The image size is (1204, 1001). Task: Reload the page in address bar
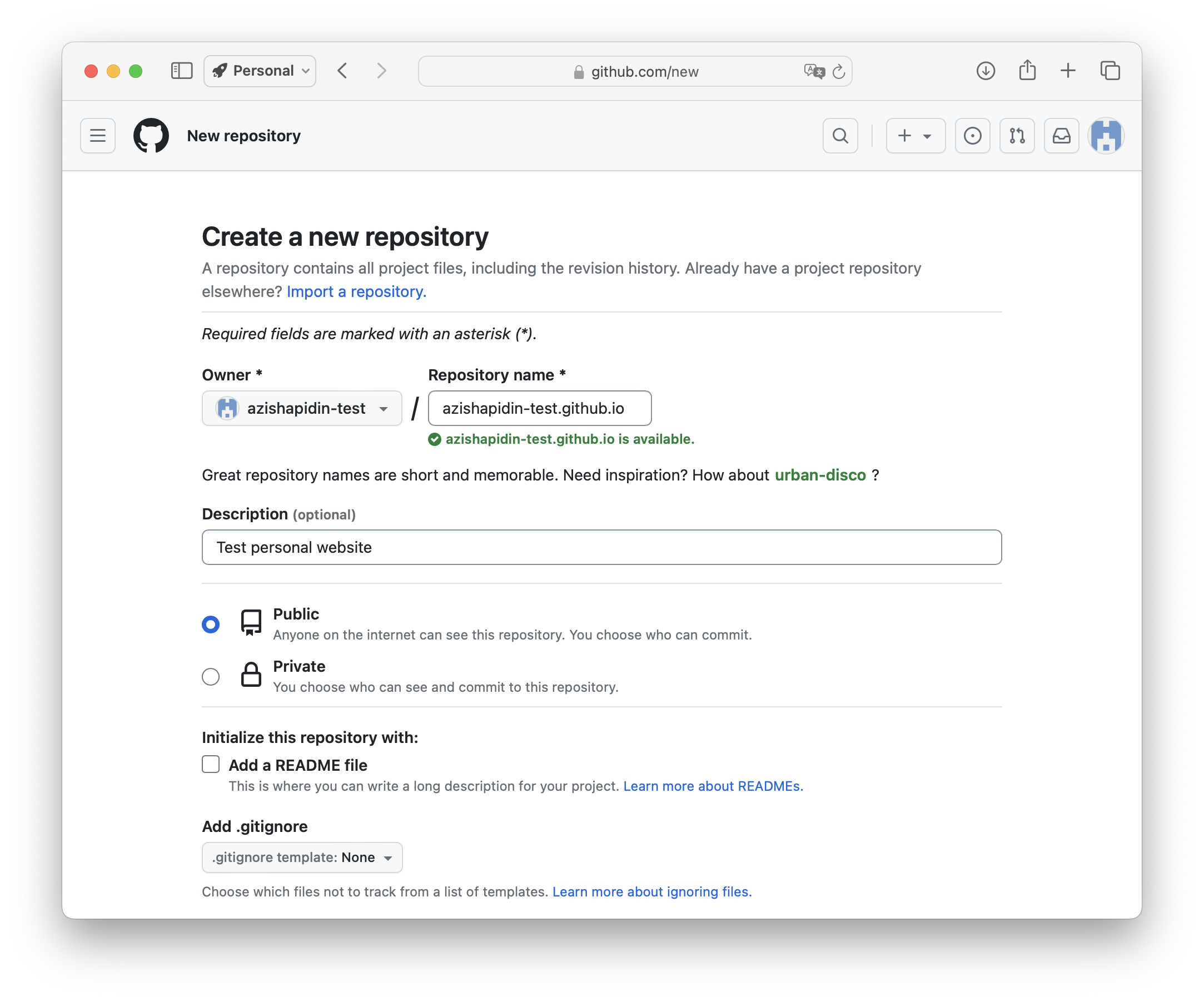click(x=839, y=72)
